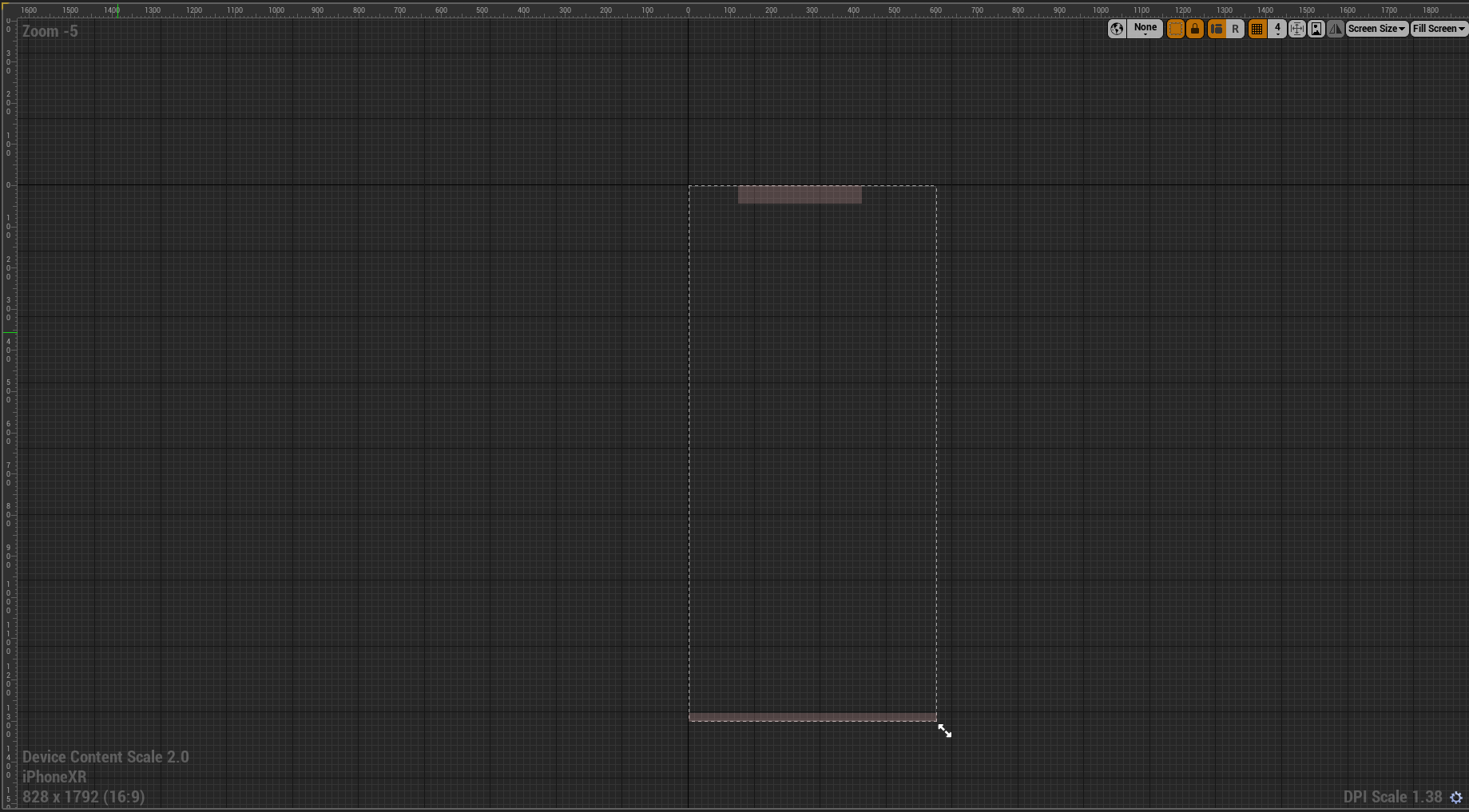
Task: Toggle the render transform R button
Action: (x=1235, y=29)
